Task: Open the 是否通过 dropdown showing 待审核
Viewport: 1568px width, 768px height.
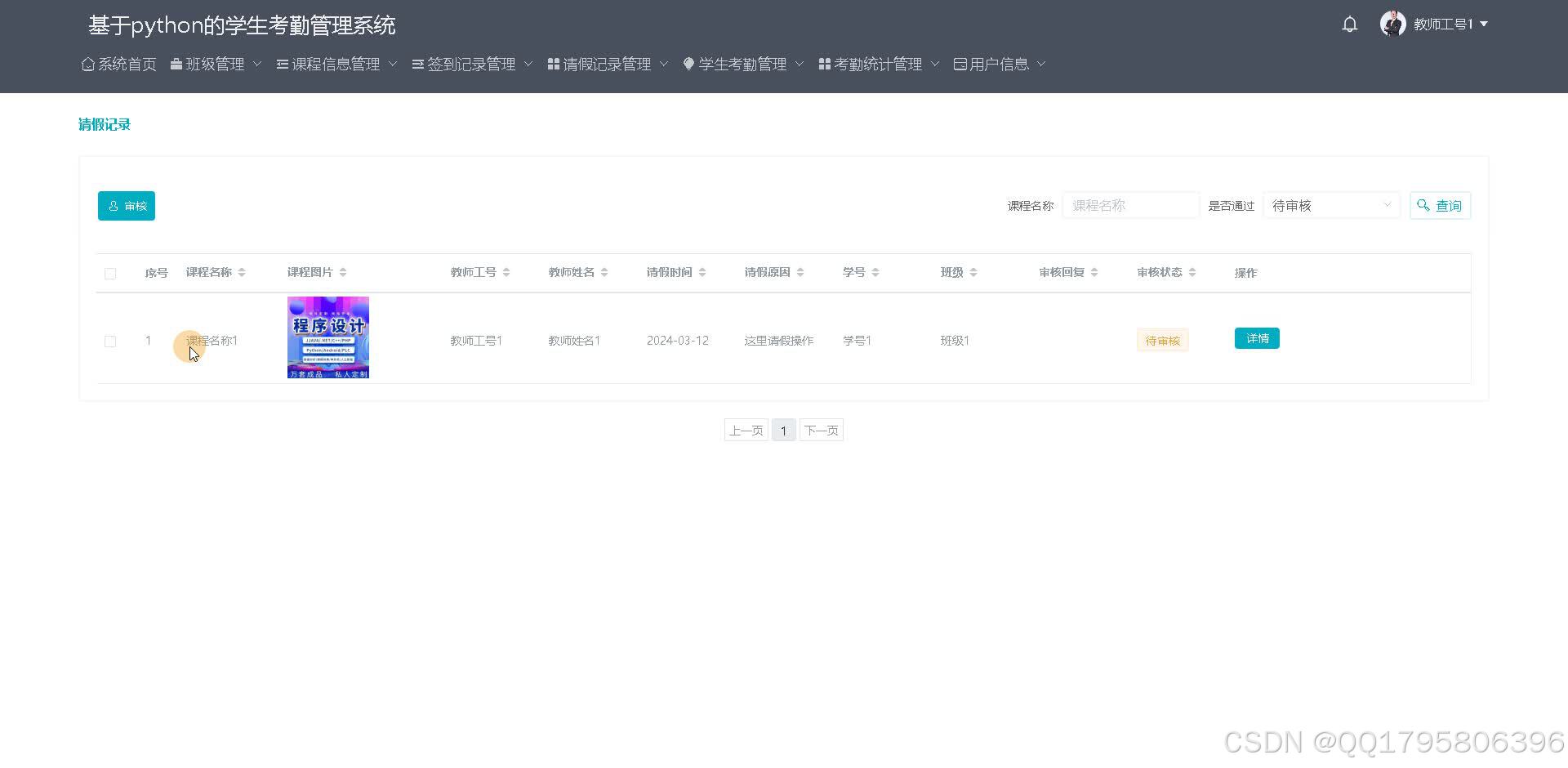Action: 1331,206
